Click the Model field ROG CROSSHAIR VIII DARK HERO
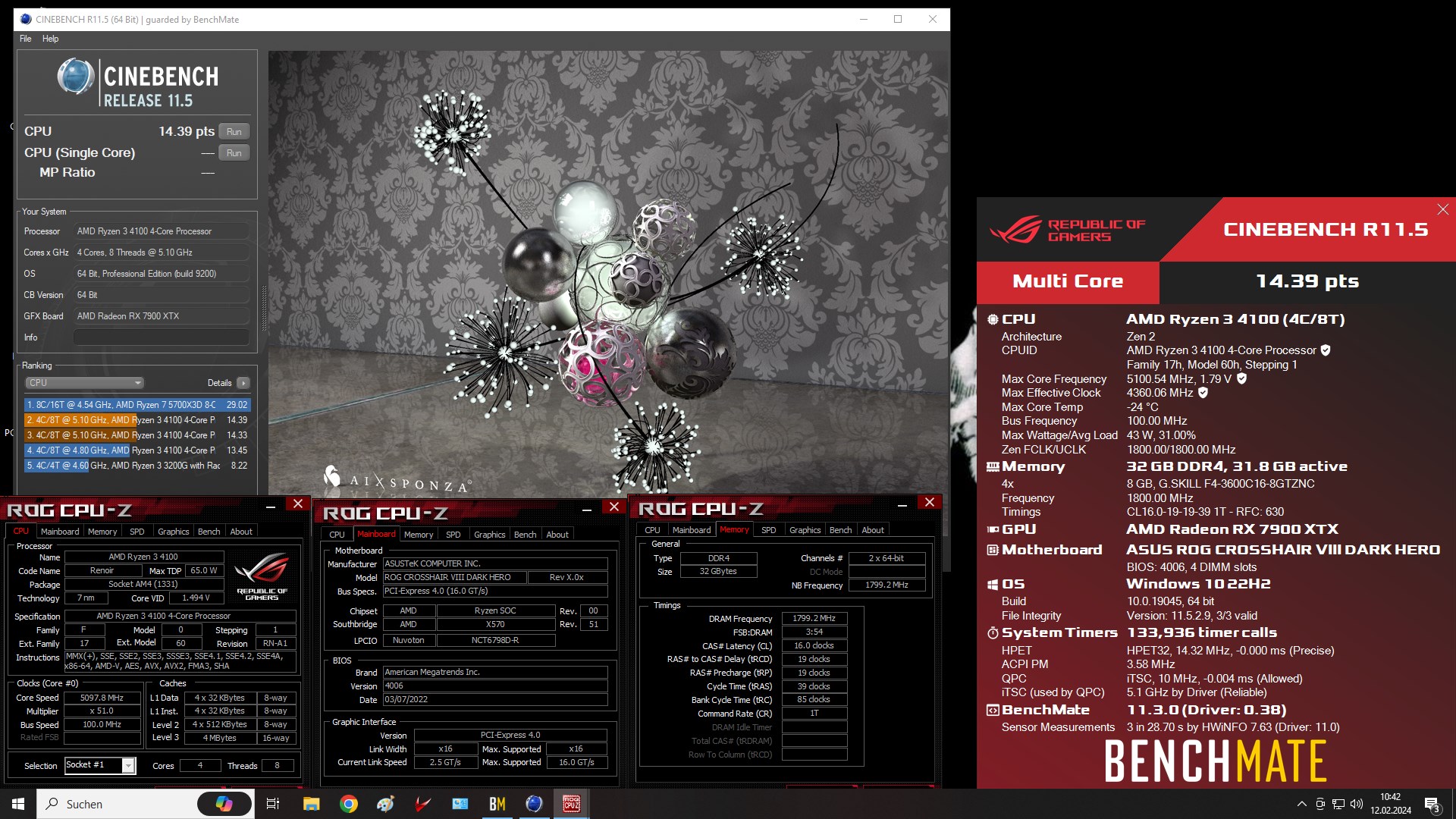 pos(453,577)
